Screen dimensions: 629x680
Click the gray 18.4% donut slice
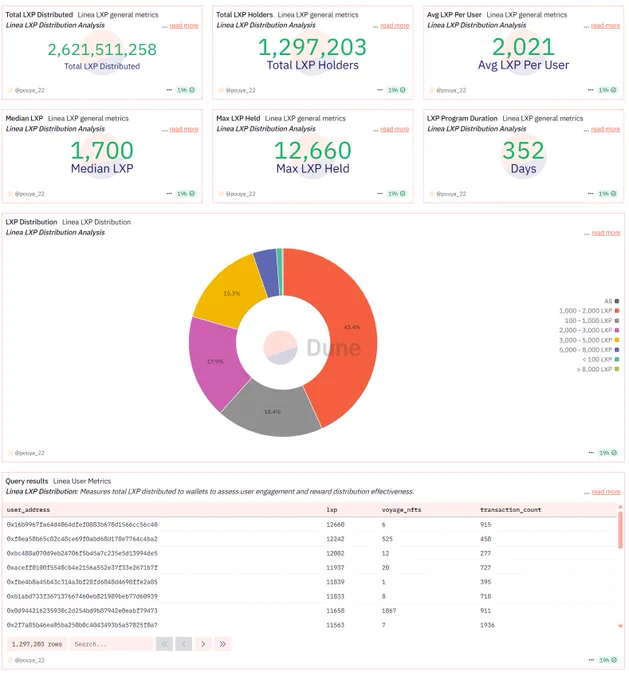click(272, 410)
